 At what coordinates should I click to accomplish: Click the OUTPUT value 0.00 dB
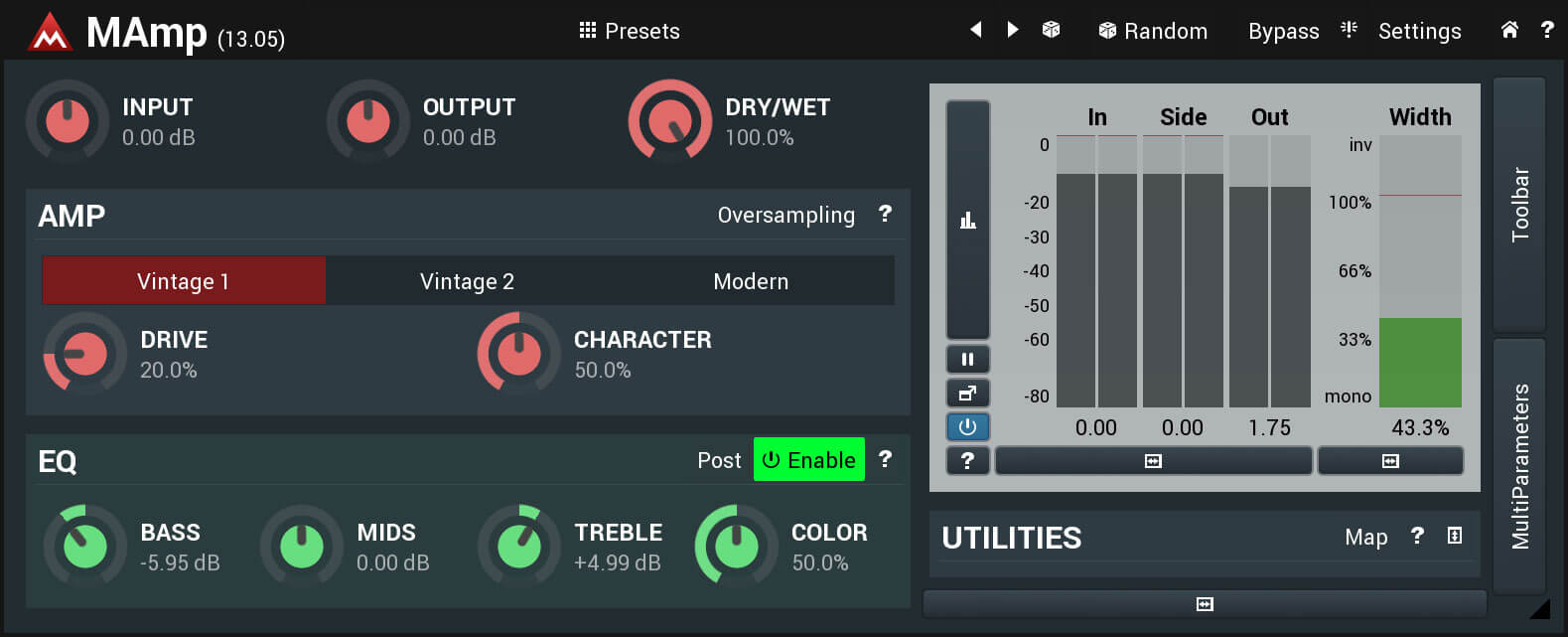pyautogui.click(x=460, y=137)
